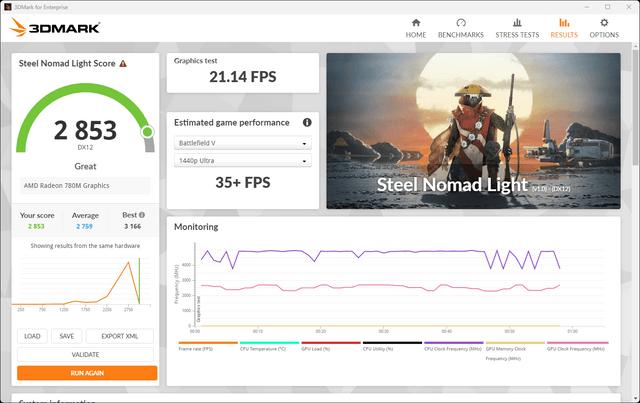Click the Monitoring heading
The image size is (640, 403).
196,227
